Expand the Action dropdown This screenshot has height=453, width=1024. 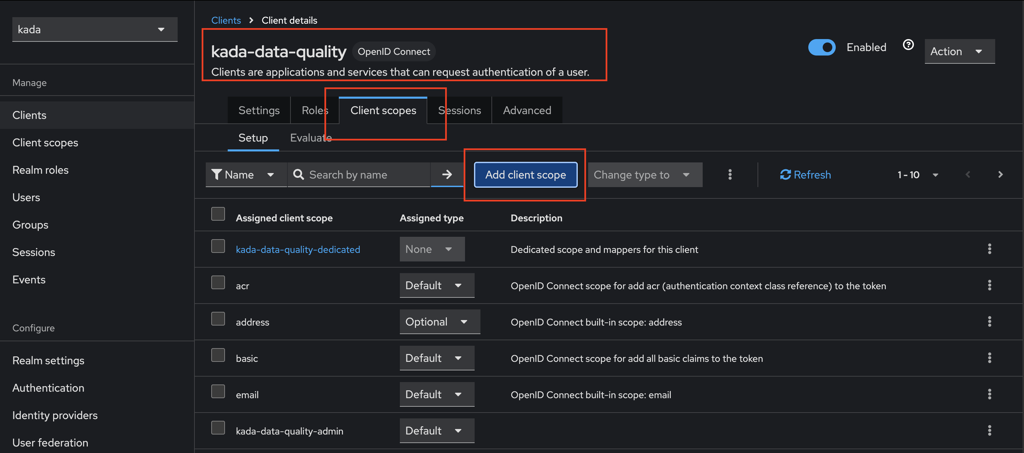[958, 51]
